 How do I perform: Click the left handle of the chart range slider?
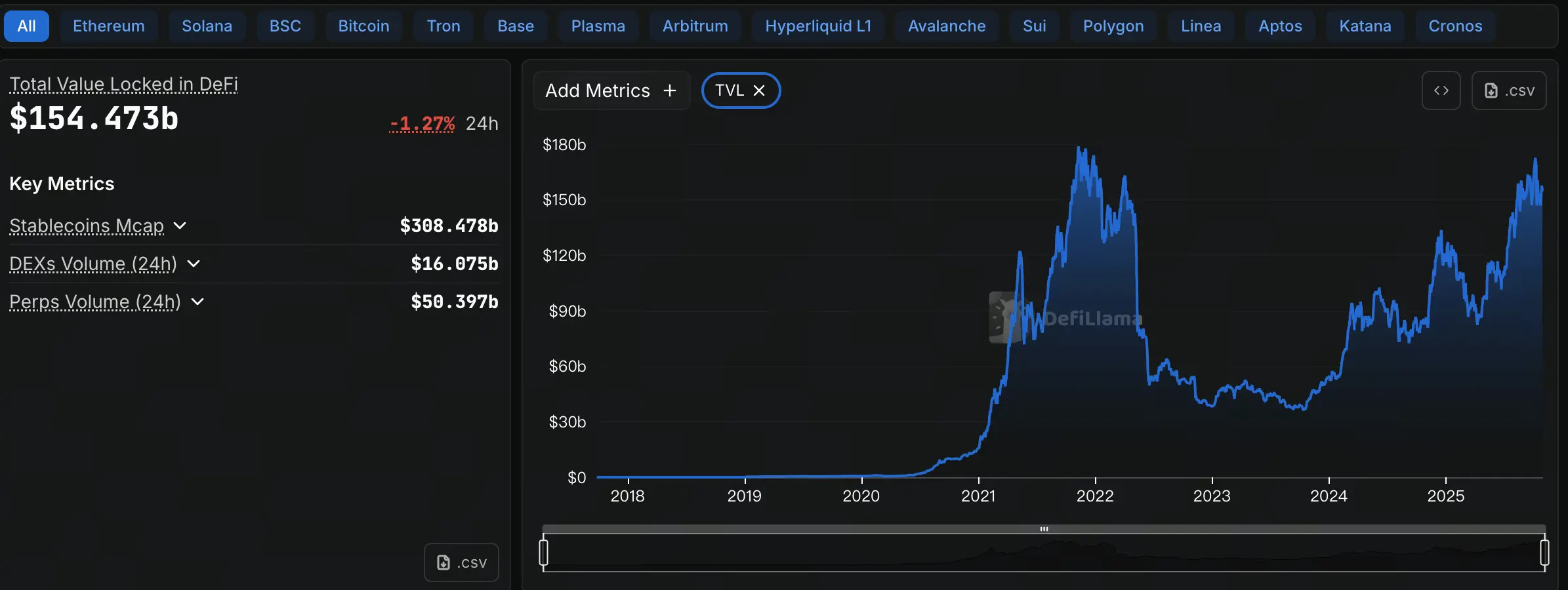(543, 552)
